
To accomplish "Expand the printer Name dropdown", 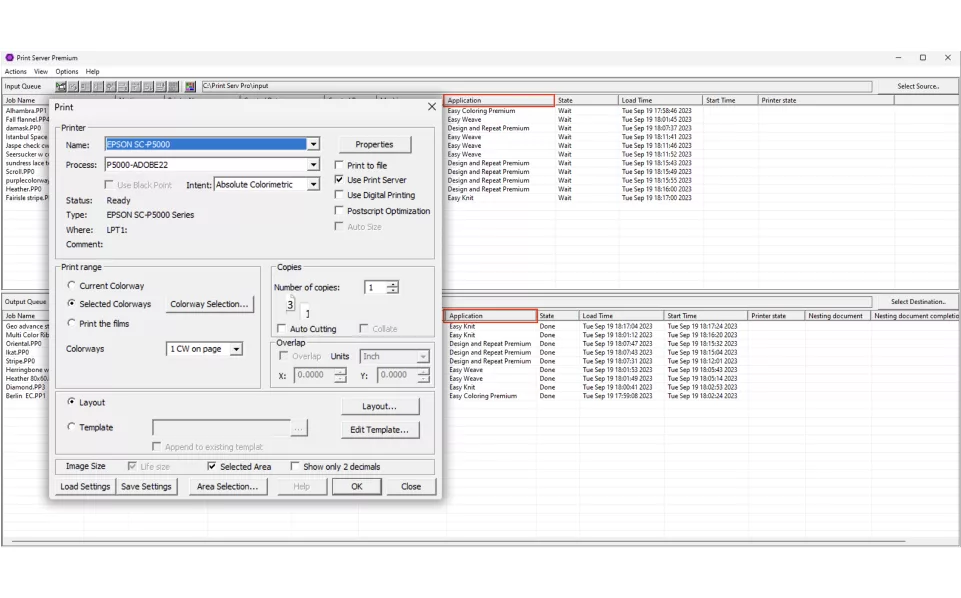I will point(313,144).
